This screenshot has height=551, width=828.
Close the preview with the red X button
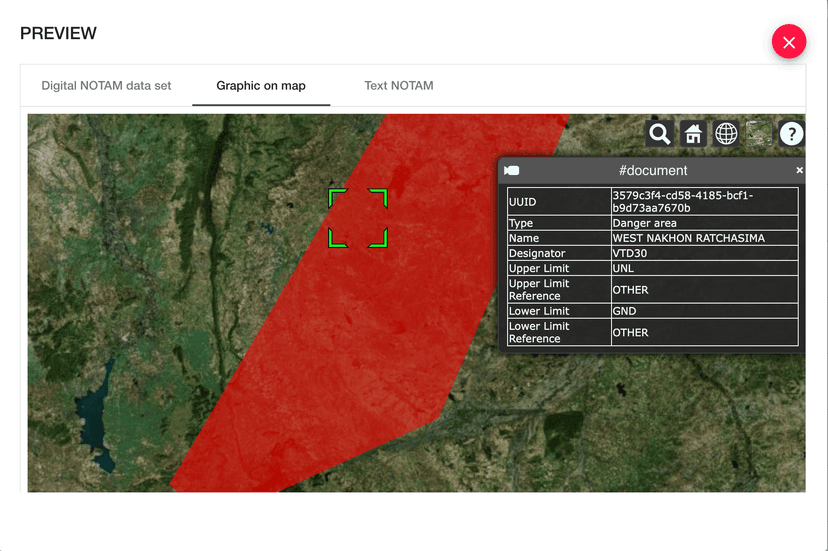click(789, 42)
